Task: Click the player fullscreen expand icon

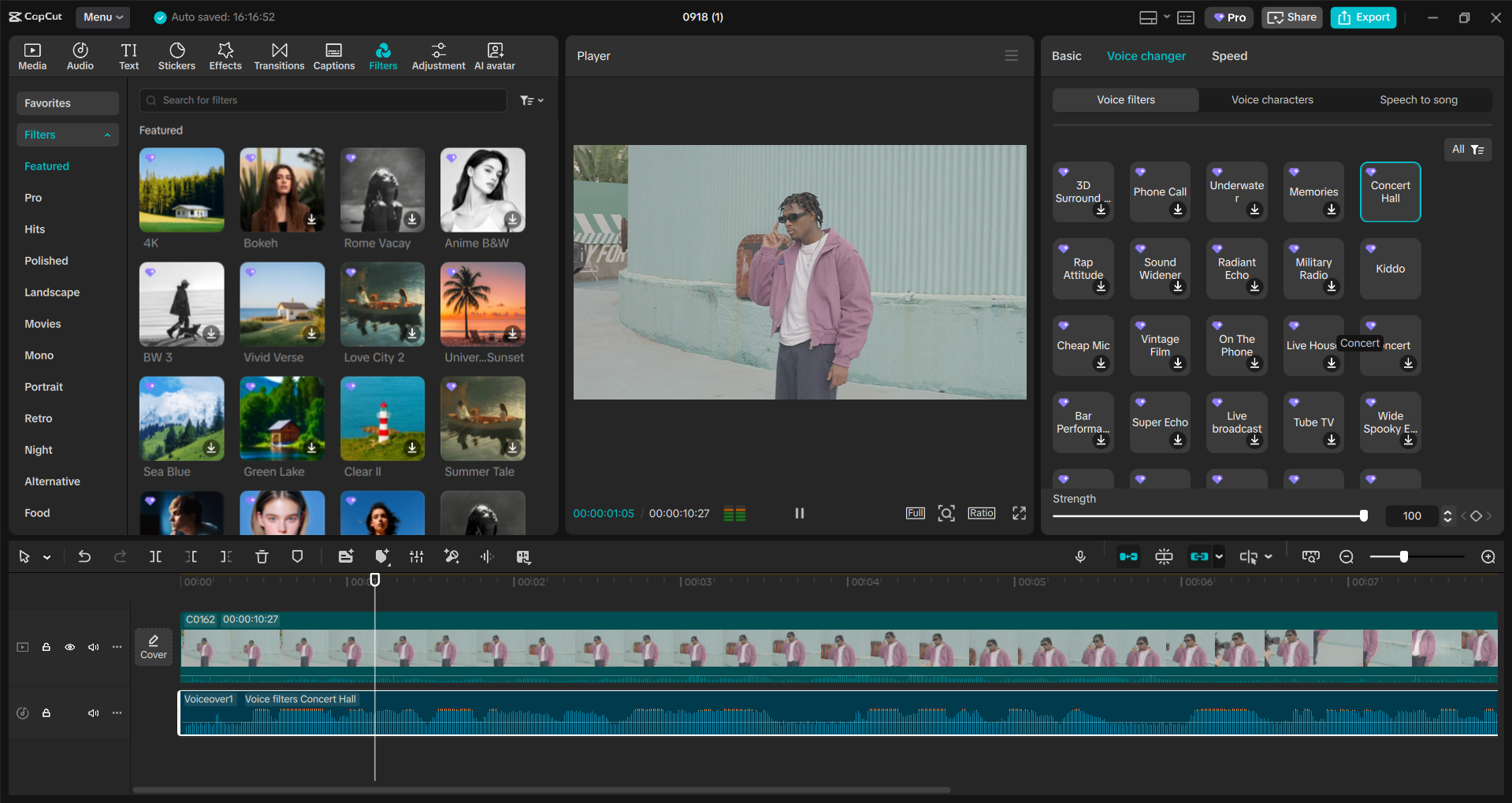Action: (1019, 513)
